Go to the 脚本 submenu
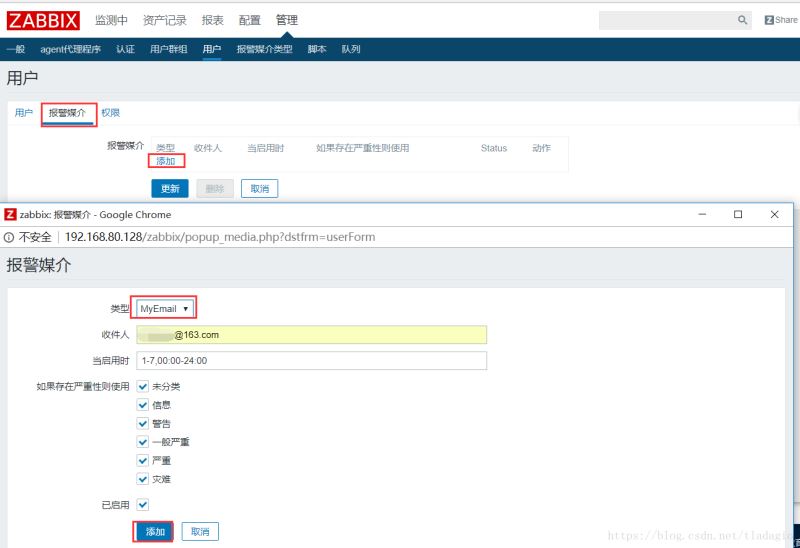This screenshot has width=800, height=548. click(x=317, y=49)
